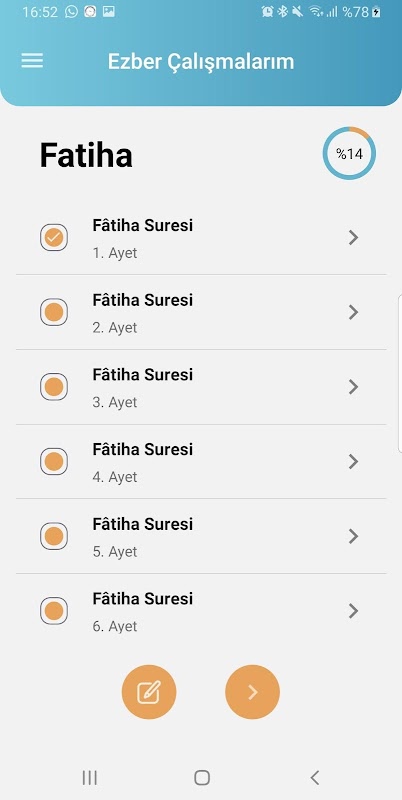Tap the Fatiha heading

(86, 155)
